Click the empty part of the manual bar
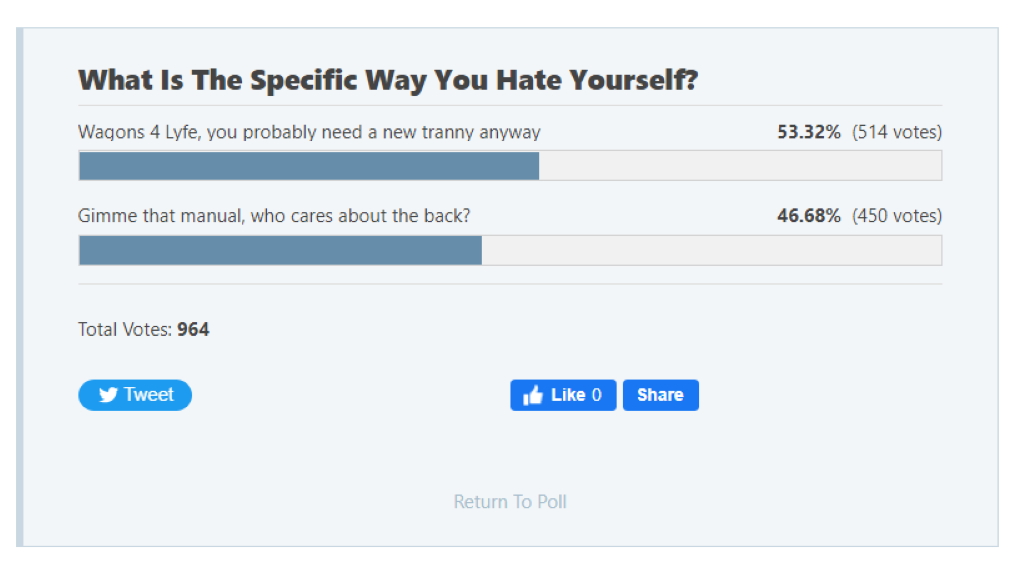Image resolution: width=1024 pixels, height=576 pixels. click(711, 251)
